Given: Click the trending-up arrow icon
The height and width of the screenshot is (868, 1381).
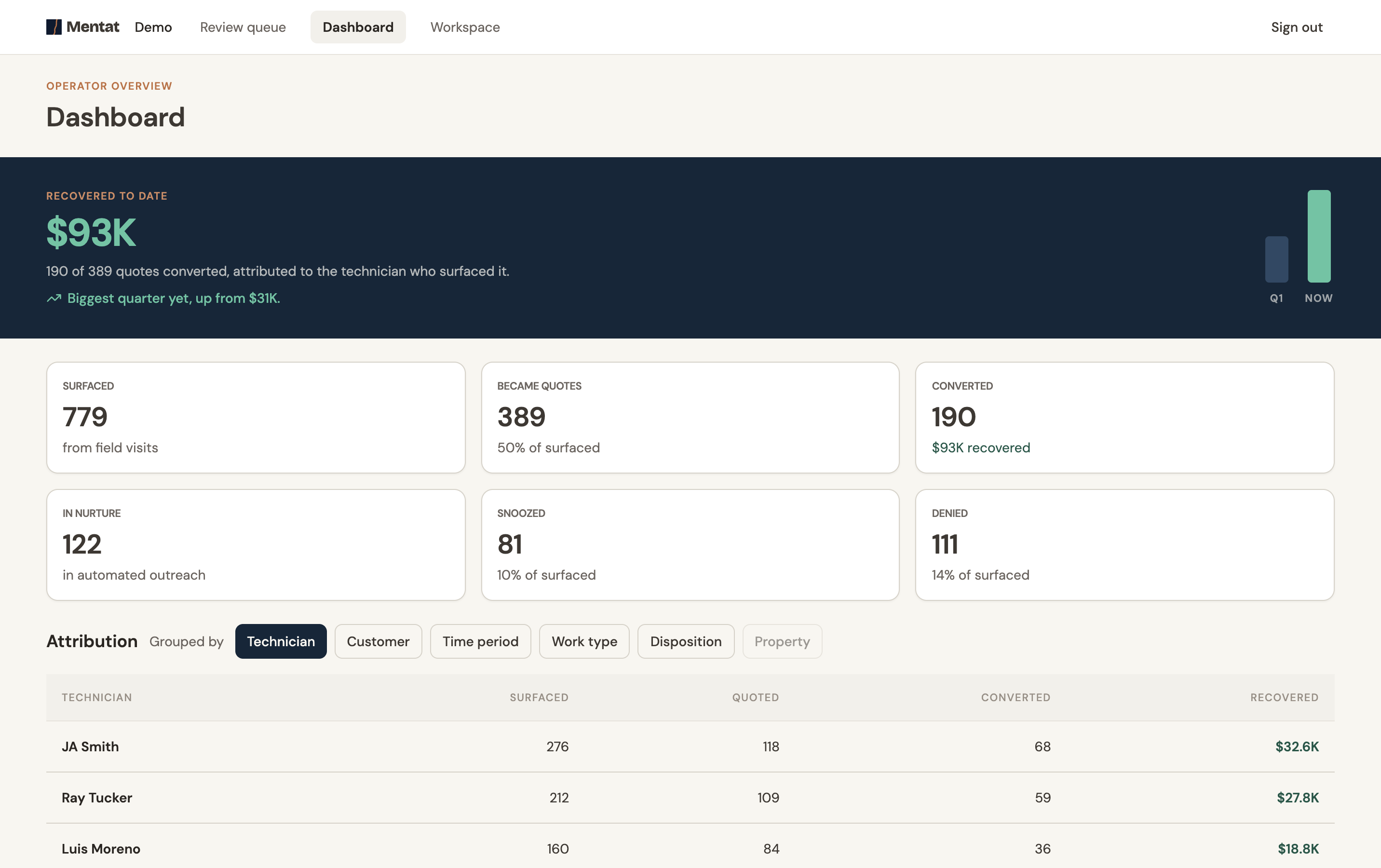Looking at the screenshot, I should click(54, 298).
